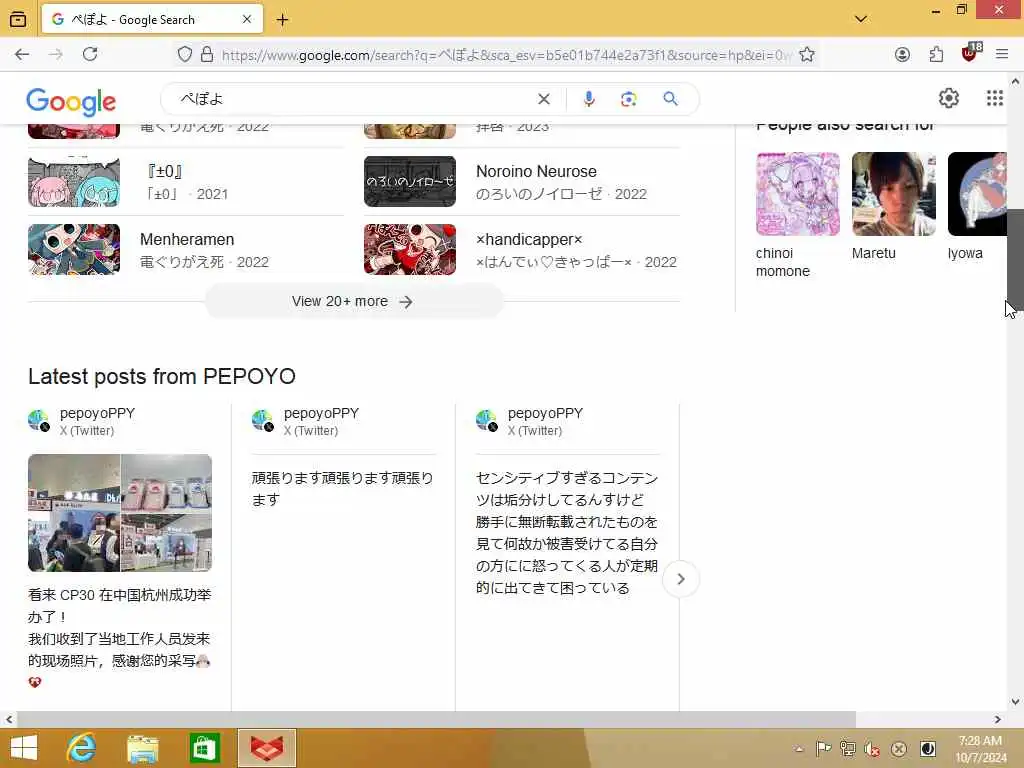Open File Explorer from taskbar
This screenshot has height=768, width=1024.
(142, 748)
